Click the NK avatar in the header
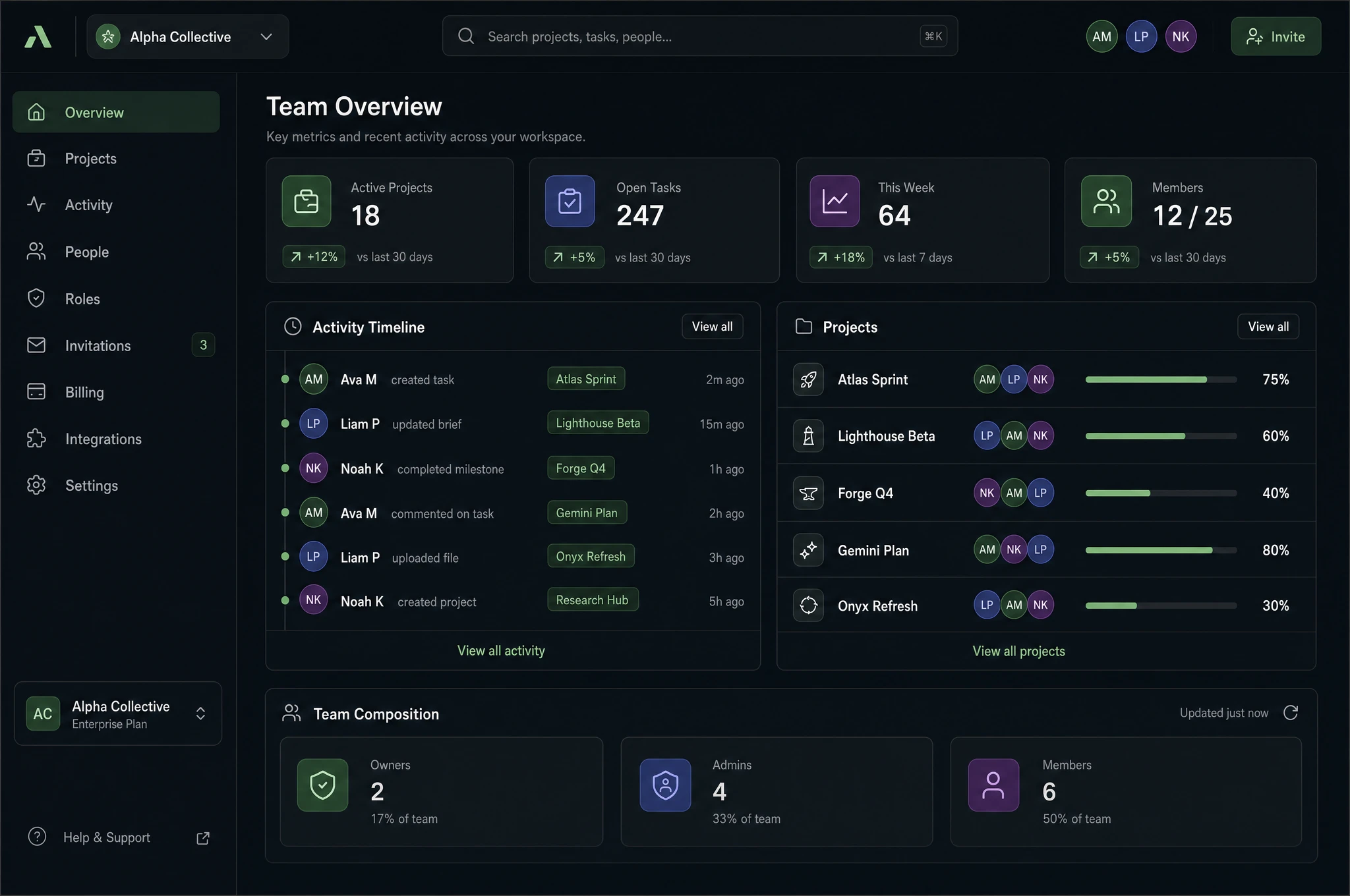Viewport: 1350px width, 896px height. coord(1181,37)
